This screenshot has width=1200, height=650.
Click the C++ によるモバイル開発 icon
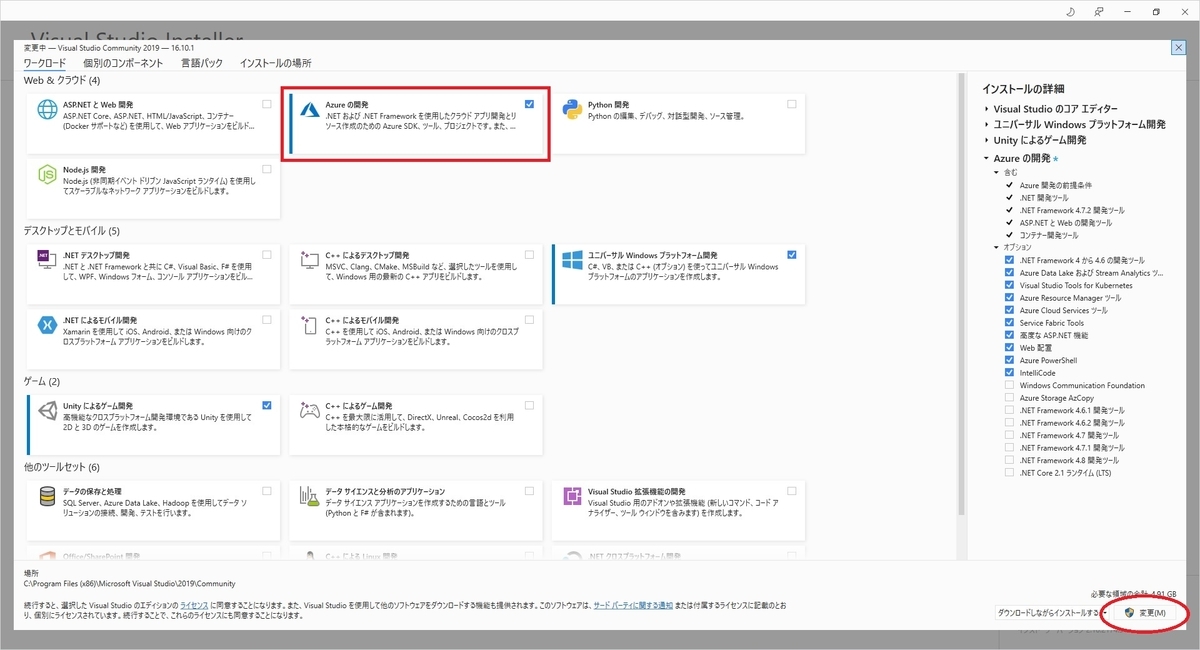point(310,325)
